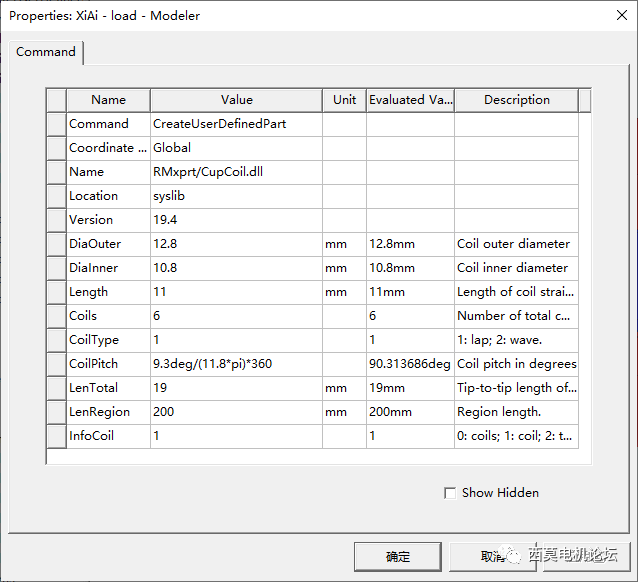The height and width of the screenshot is (582, 638).
Task: Select the row header beside InfoCoil
Action: 56,436
